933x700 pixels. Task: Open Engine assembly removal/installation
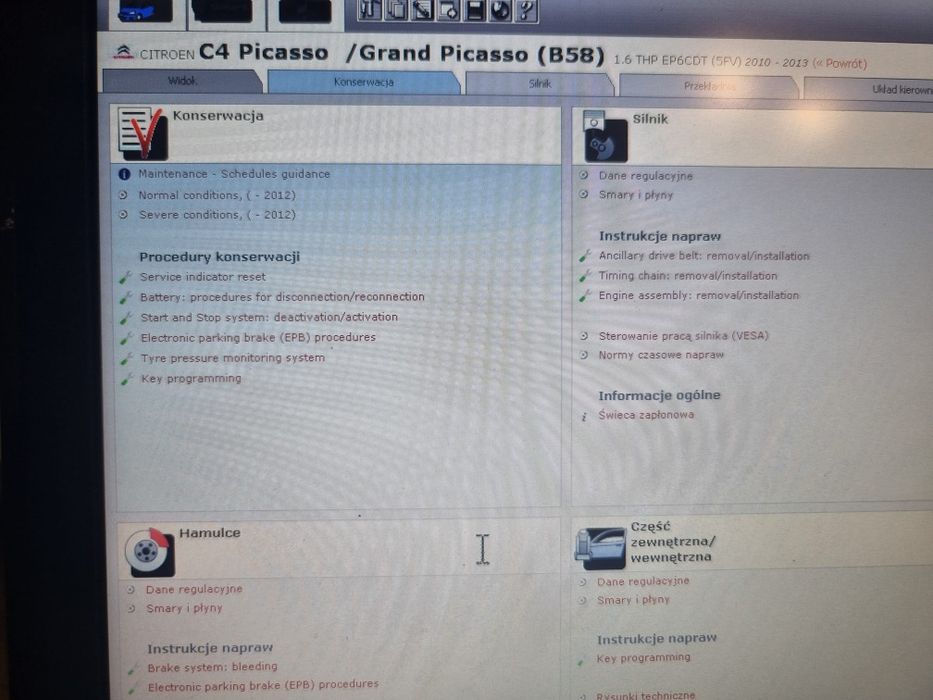[699, 295]
